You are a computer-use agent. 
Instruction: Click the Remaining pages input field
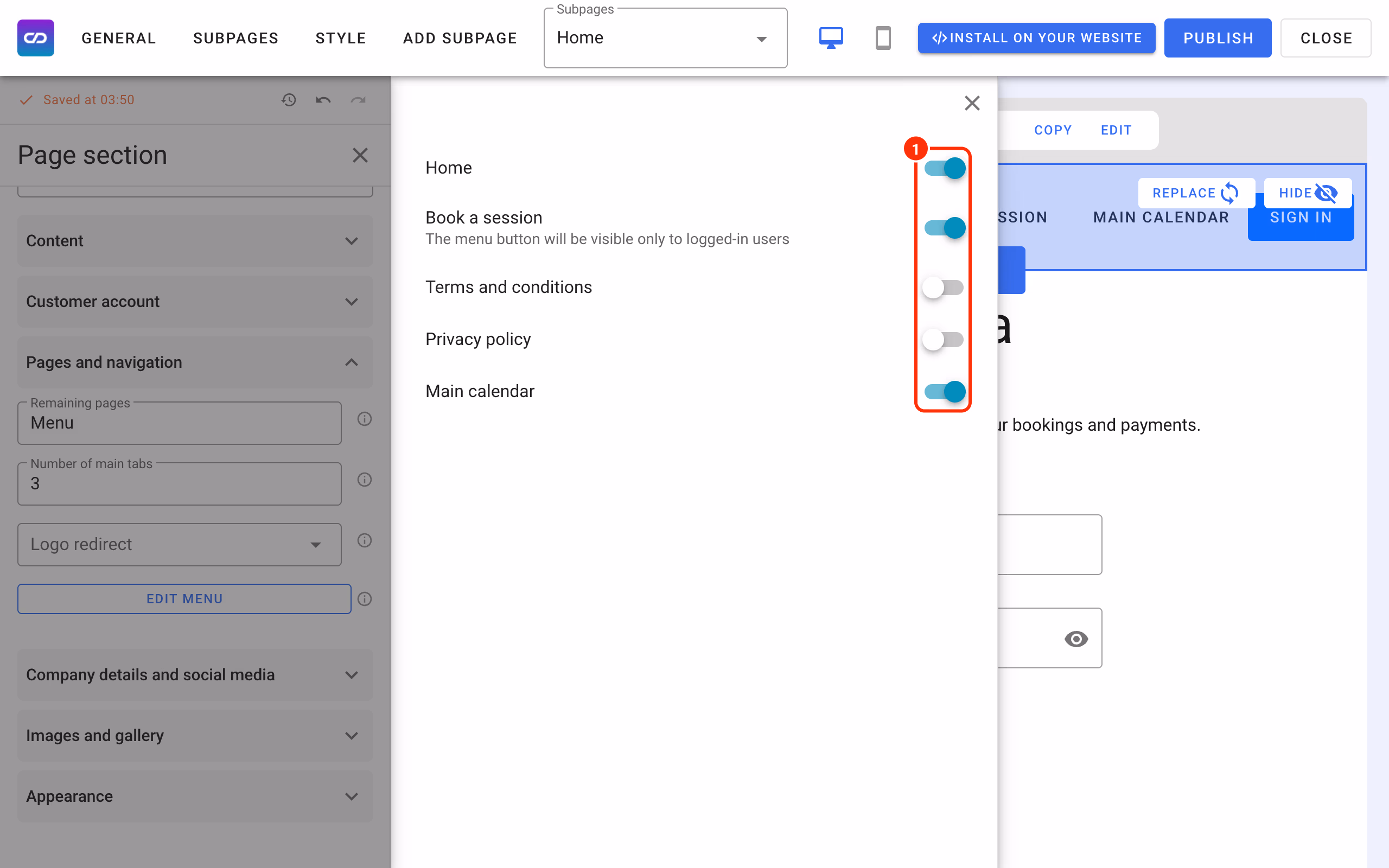point(179,423)
